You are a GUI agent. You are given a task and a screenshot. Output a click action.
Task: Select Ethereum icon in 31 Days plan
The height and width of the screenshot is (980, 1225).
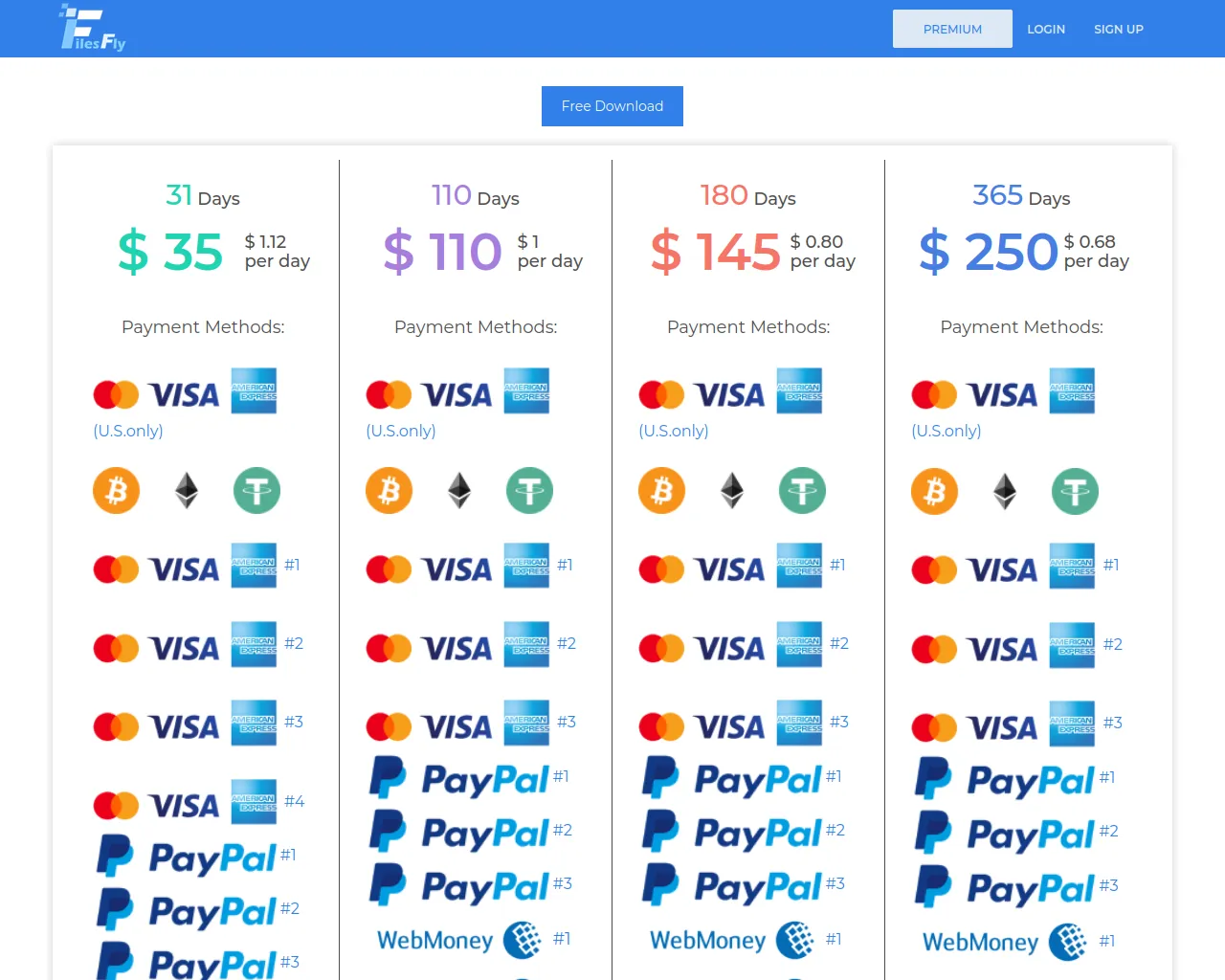[x=187, y=491]
